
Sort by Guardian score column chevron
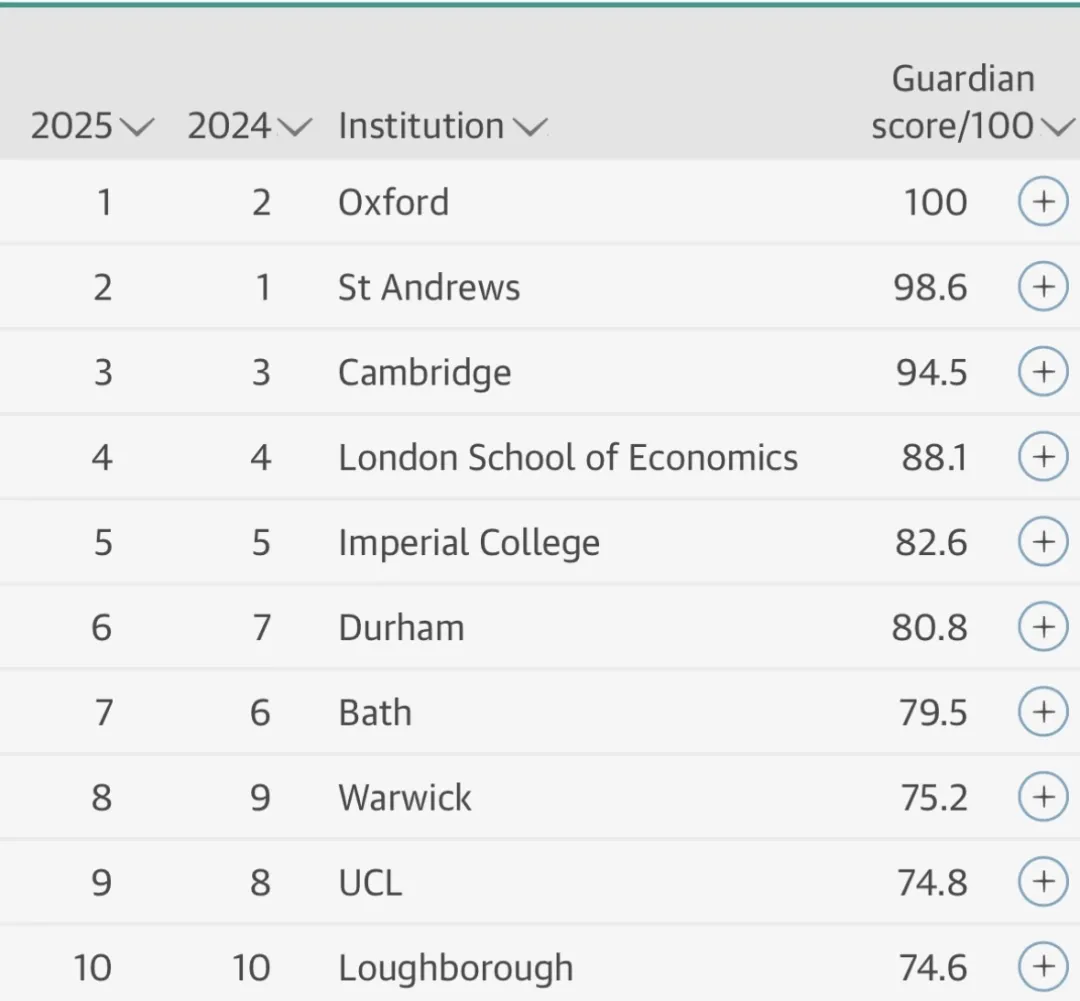click(1055, 127)
